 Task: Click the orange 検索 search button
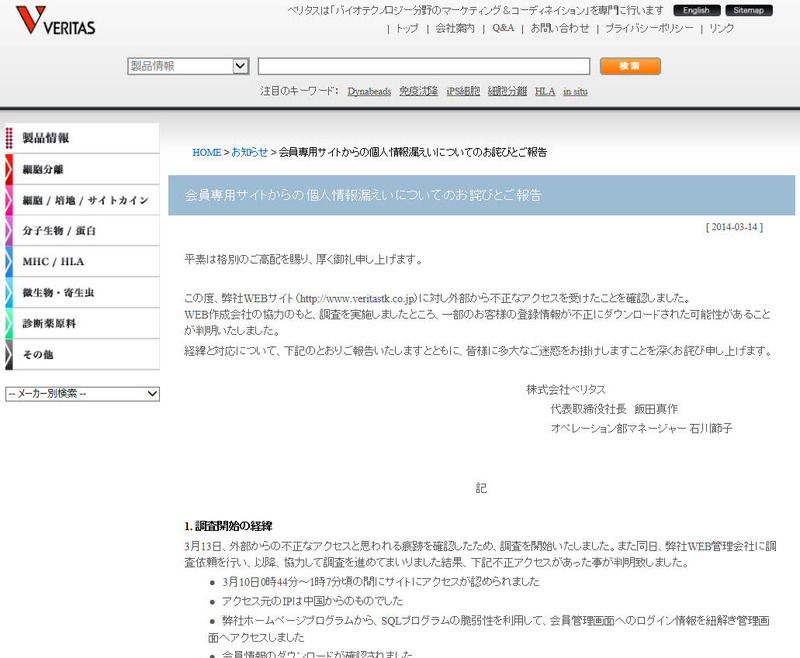[630, 66]
